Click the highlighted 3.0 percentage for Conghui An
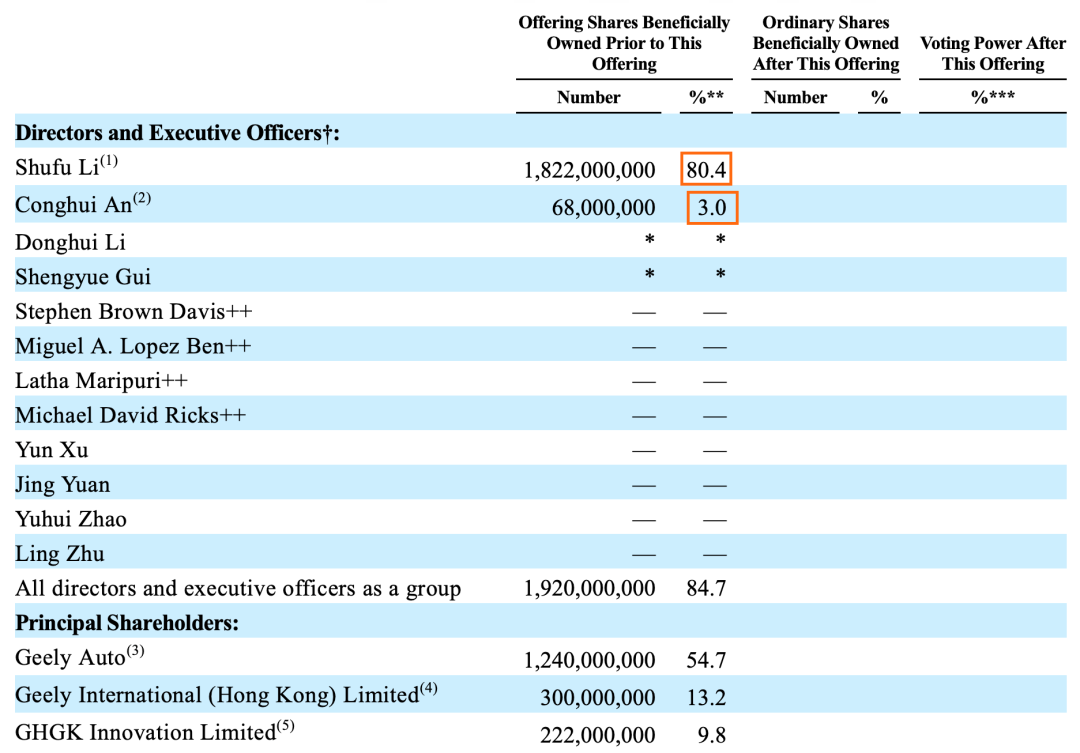Image resolution: width=1080 pixels, height=753 pixels. (x=712, y=207)
